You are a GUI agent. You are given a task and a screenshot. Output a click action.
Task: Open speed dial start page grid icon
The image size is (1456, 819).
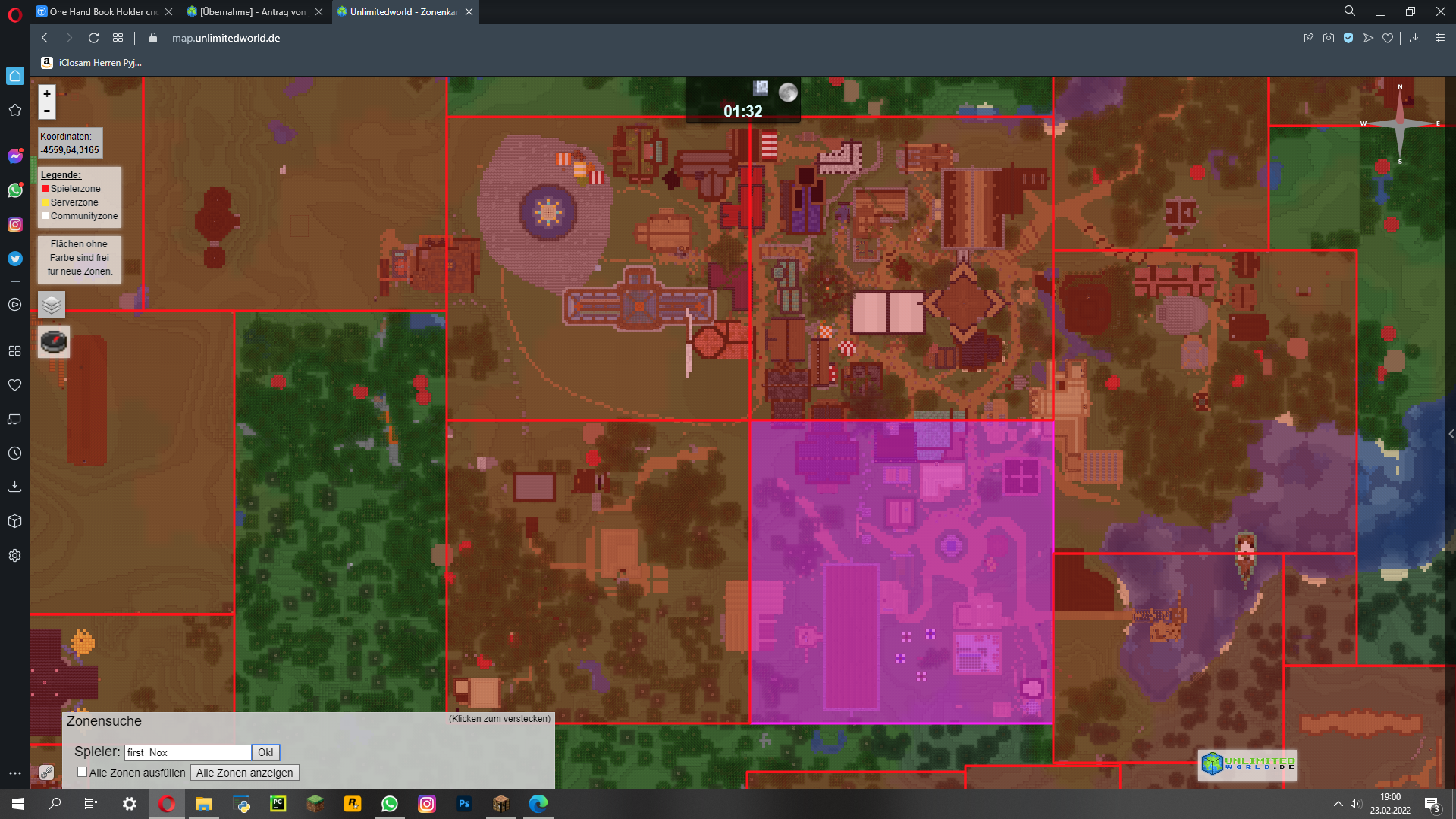118,38
